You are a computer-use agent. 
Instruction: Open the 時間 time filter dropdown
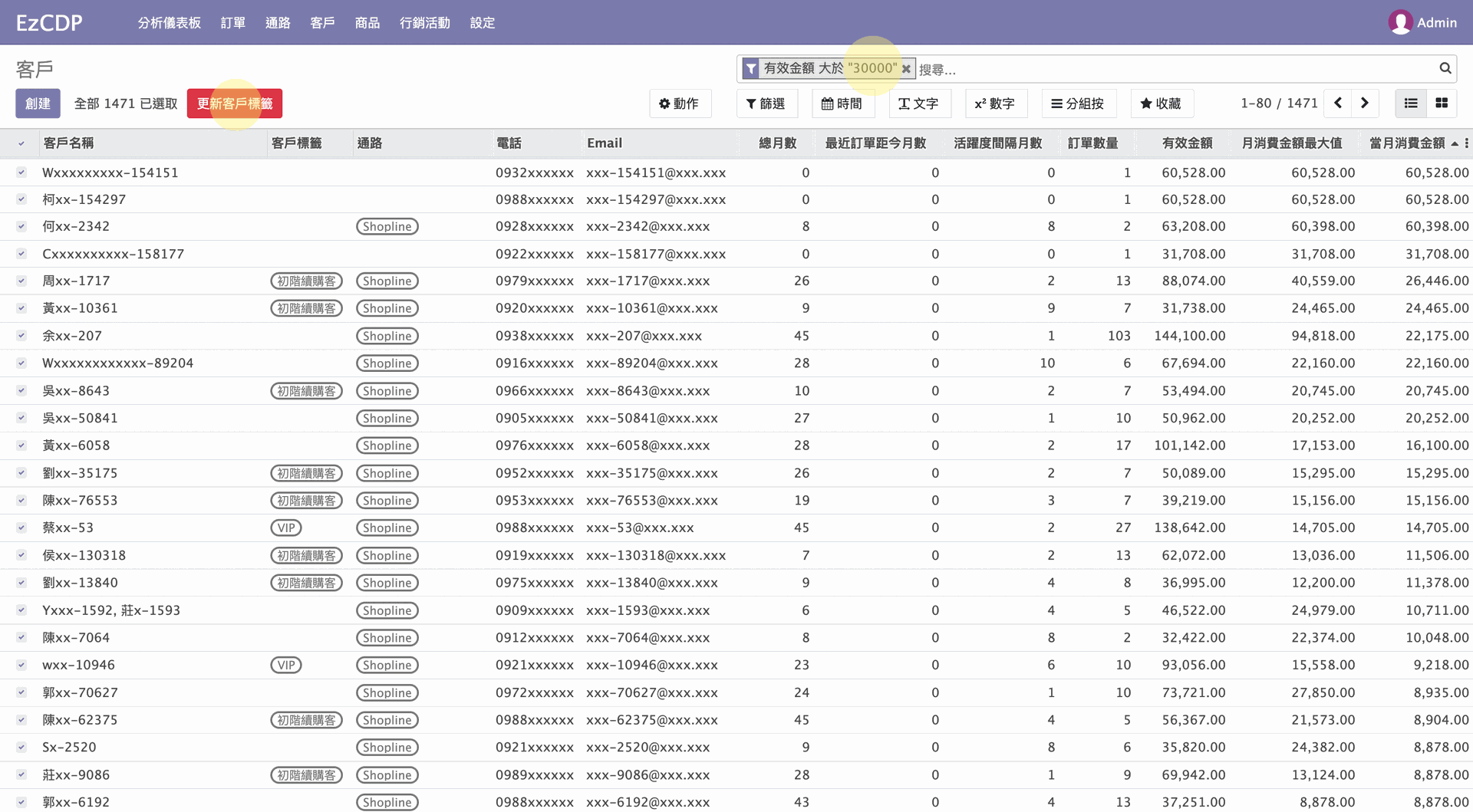click(842, 104)
